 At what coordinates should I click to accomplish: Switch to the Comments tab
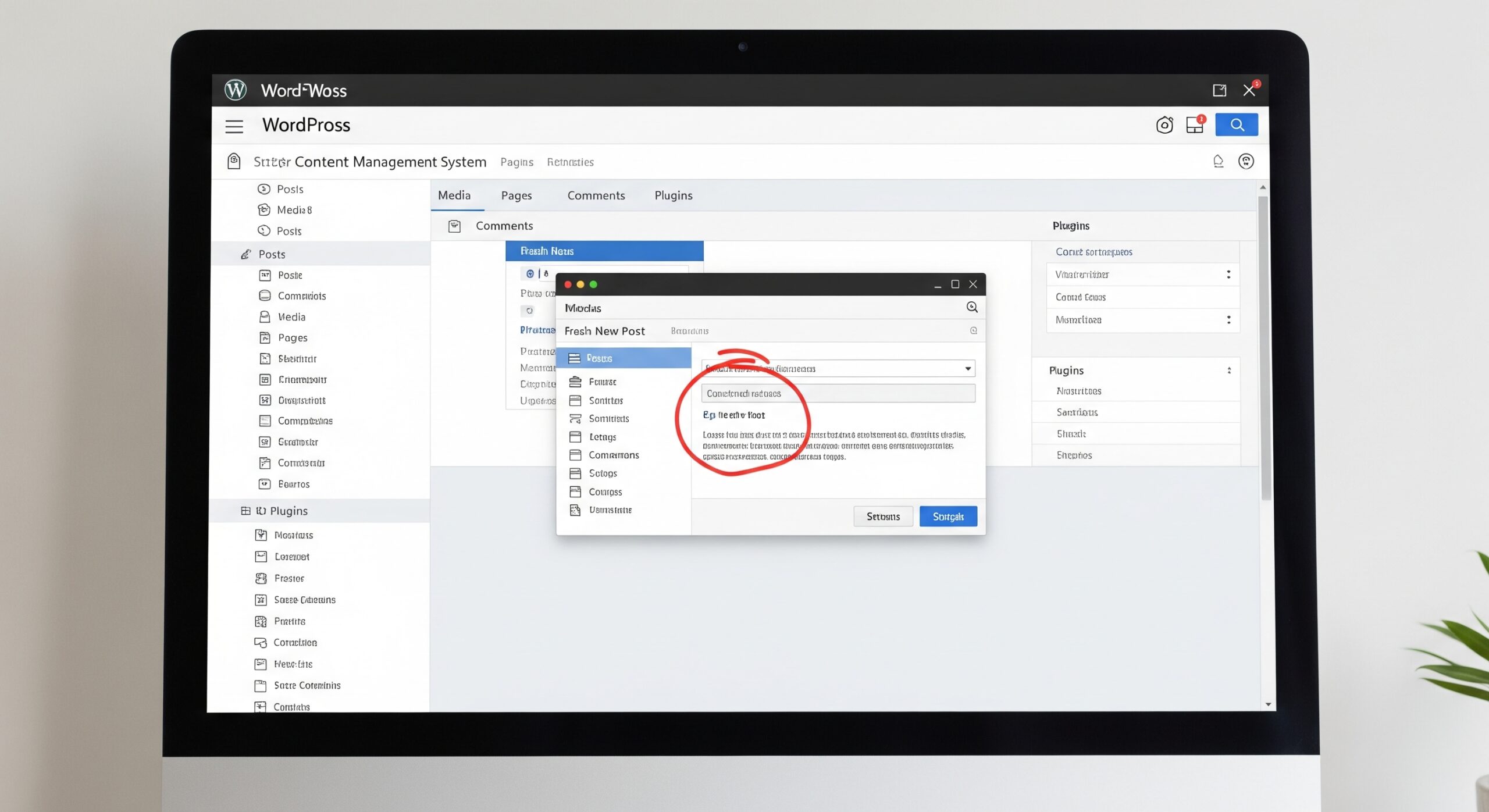596,195
